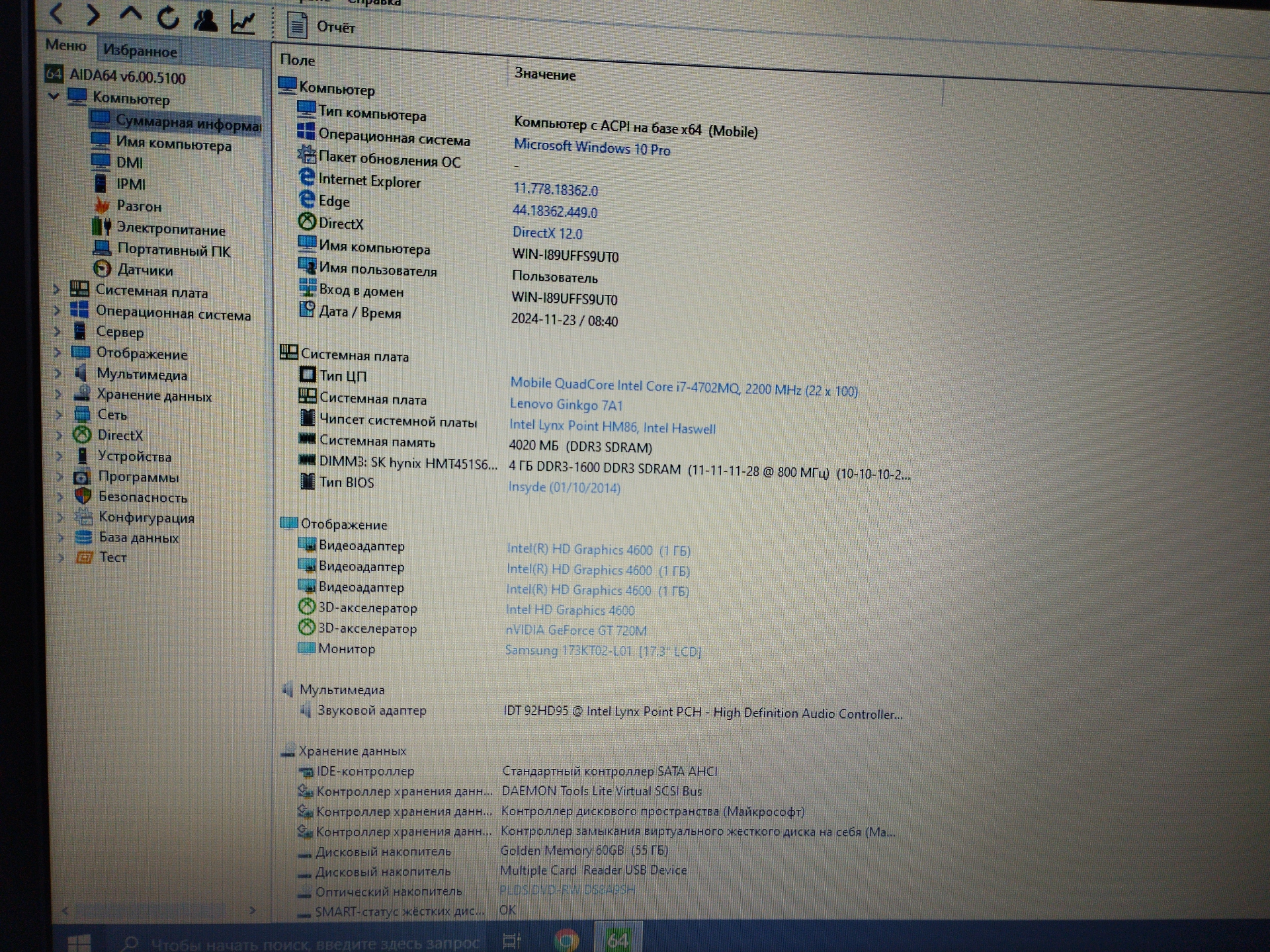Screen dimensions: 1270x952
Task: Refresh the view with the circular arrow icon
Action: click(168, 18)
